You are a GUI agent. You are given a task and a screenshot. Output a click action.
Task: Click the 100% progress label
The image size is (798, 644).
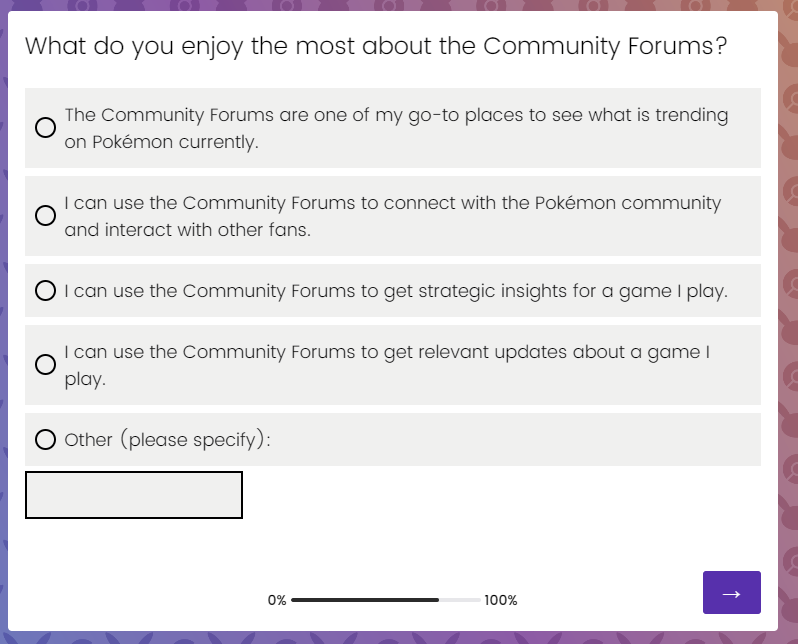501,600
